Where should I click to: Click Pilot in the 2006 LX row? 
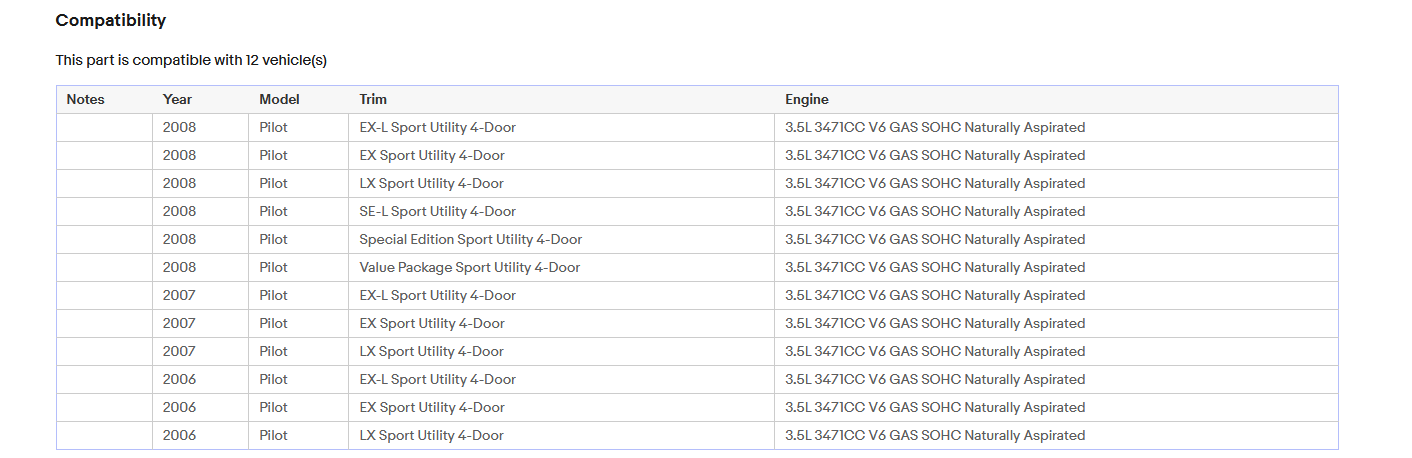(273, 435)
